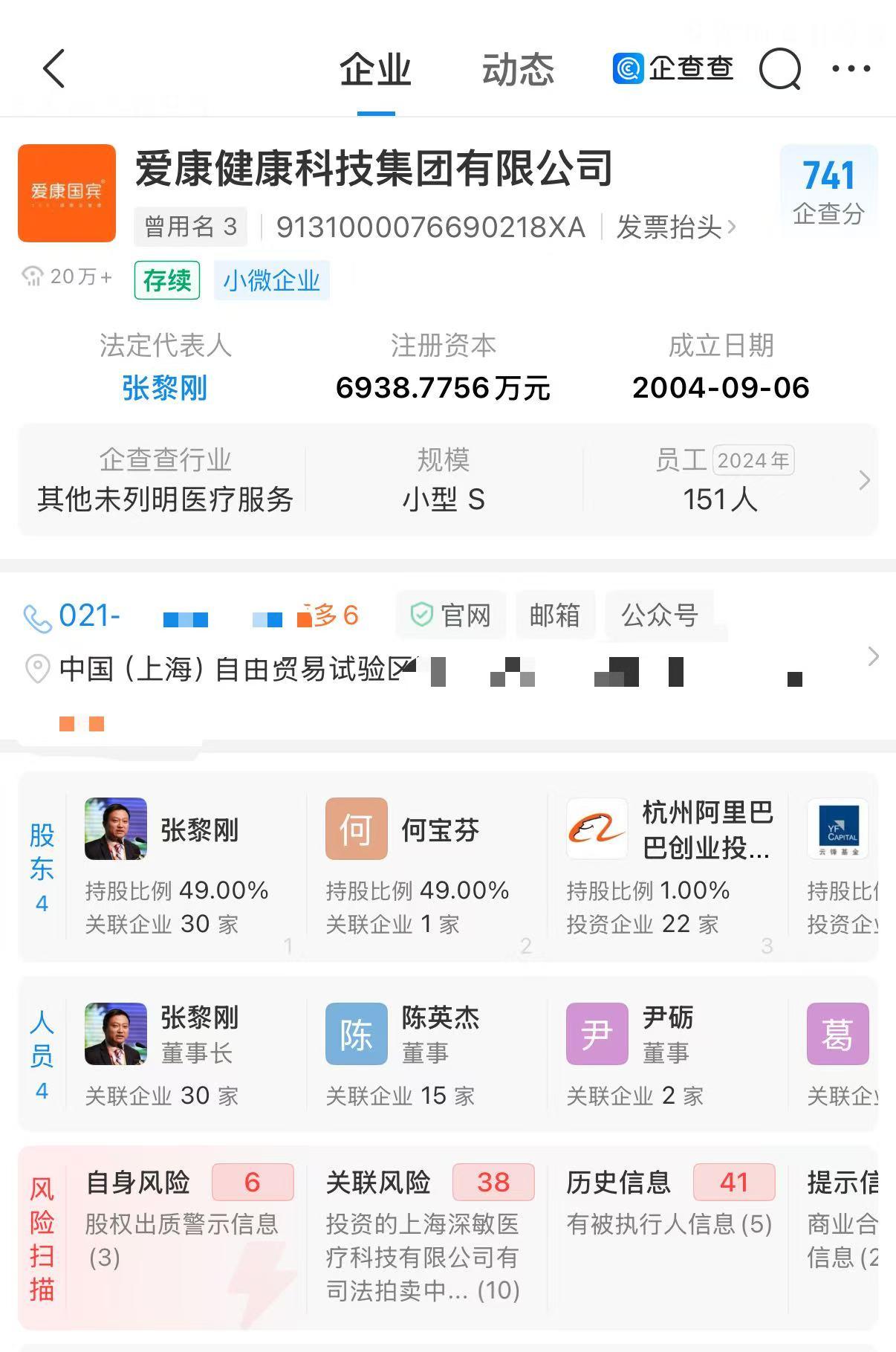Tap 尹砺 director name
Image resolution: width=896 pixels, height=1352 pixels.
tap(668, 1018)
